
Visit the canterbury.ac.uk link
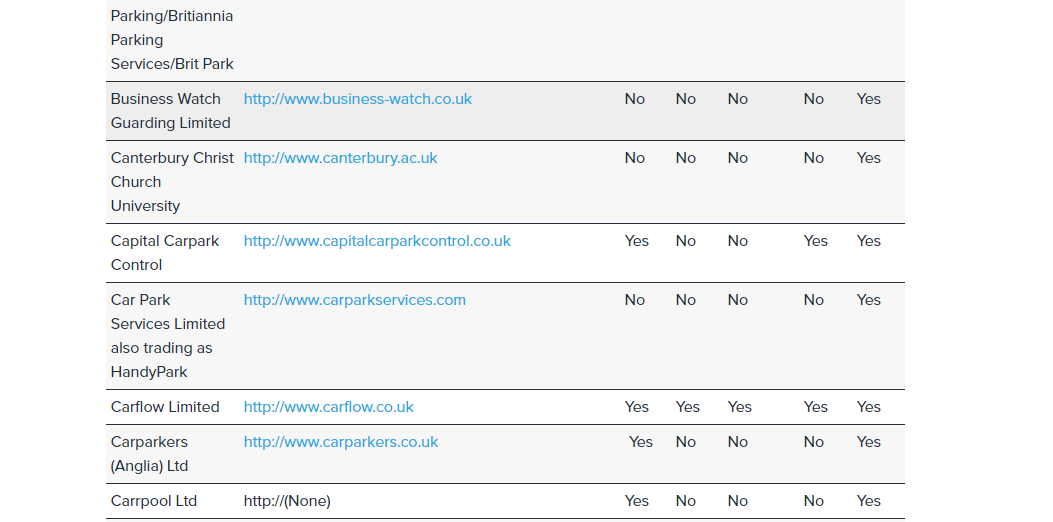[x=340, y=158]
